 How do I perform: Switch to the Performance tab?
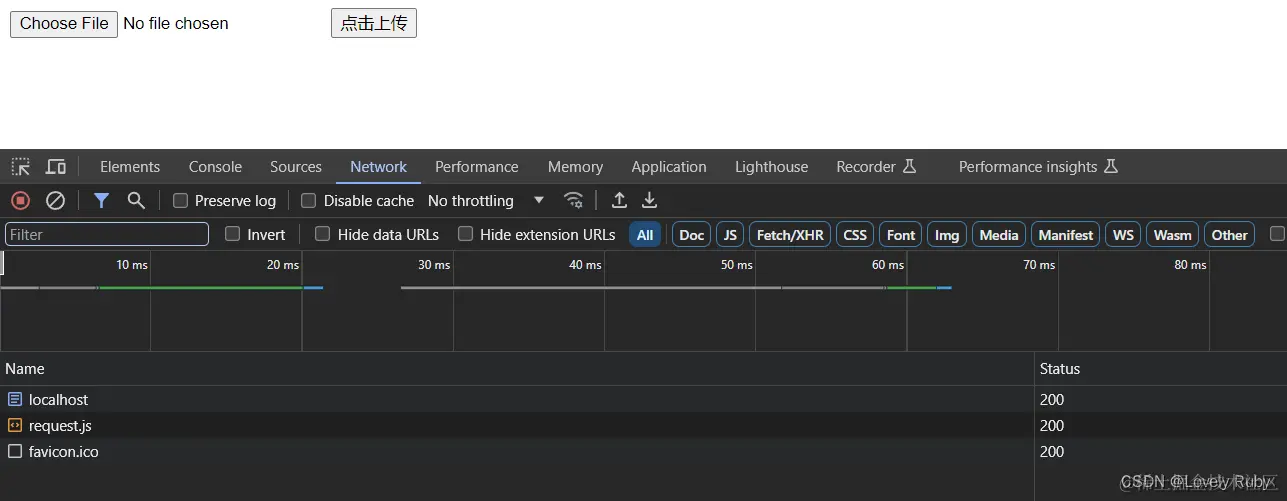pyautogui.click(x=477, y=167)
